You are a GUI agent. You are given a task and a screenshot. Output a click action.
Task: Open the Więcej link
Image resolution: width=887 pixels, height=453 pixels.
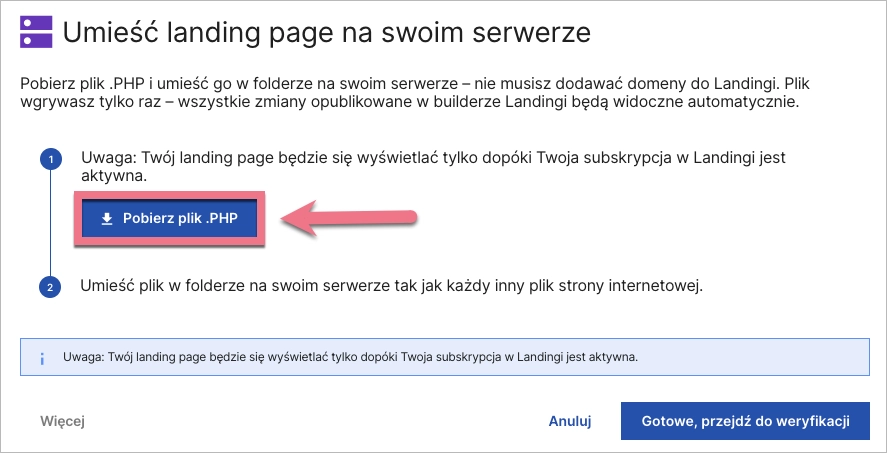coord(62,421)
